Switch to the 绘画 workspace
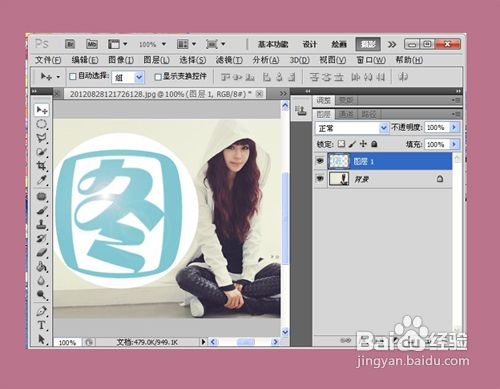 coord(339,44)
